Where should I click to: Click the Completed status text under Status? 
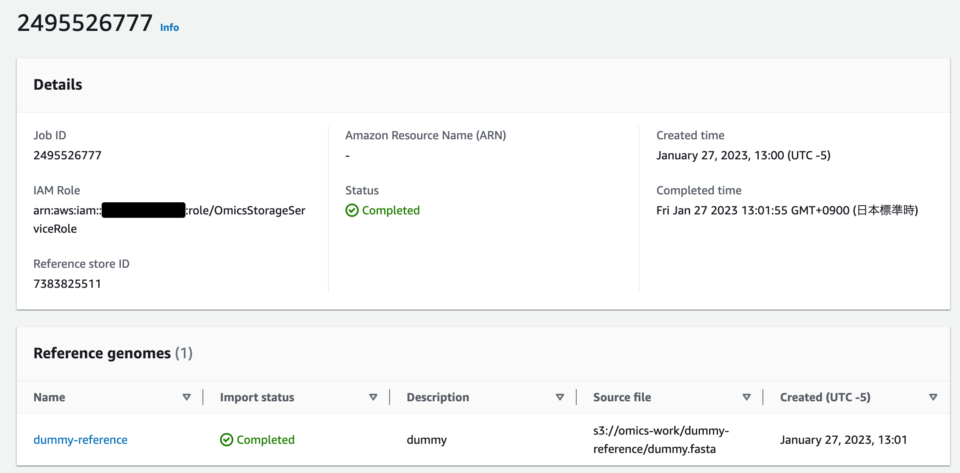[391, 210]
